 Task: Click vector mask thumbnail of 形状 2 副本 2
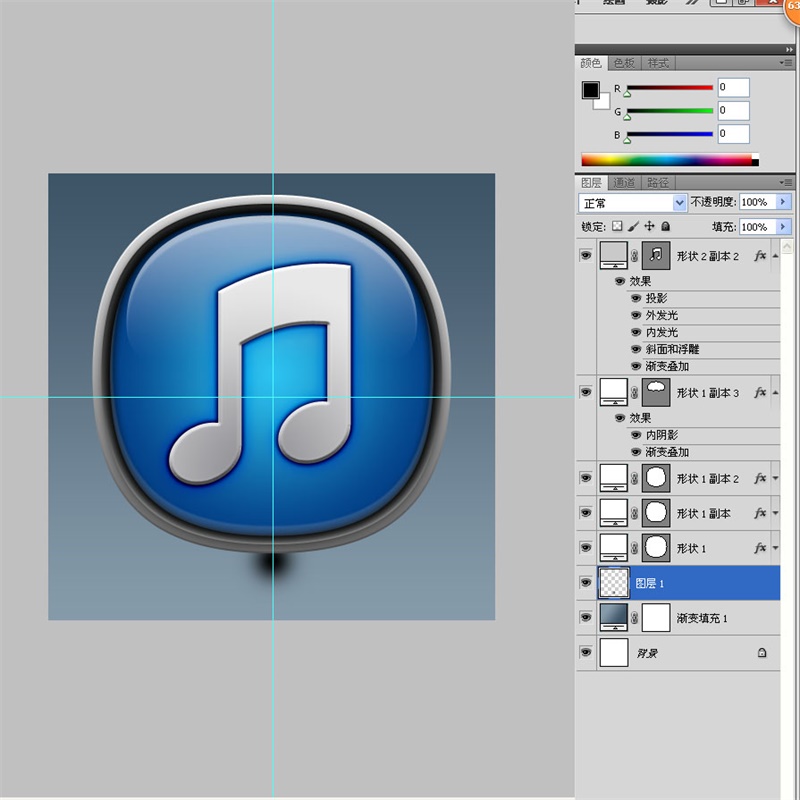655,256
